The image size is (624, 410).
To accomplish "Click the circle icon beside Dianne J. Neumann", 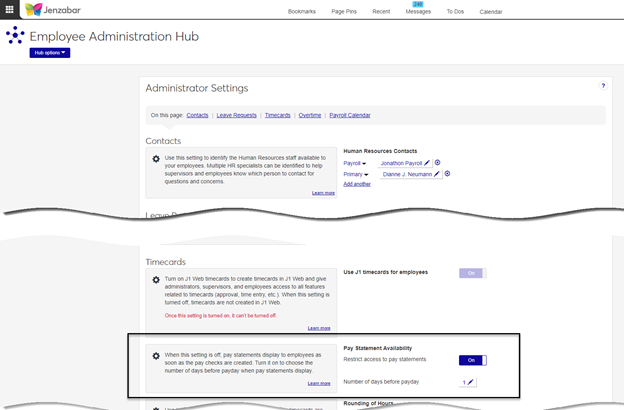I will tap(448, 173).
